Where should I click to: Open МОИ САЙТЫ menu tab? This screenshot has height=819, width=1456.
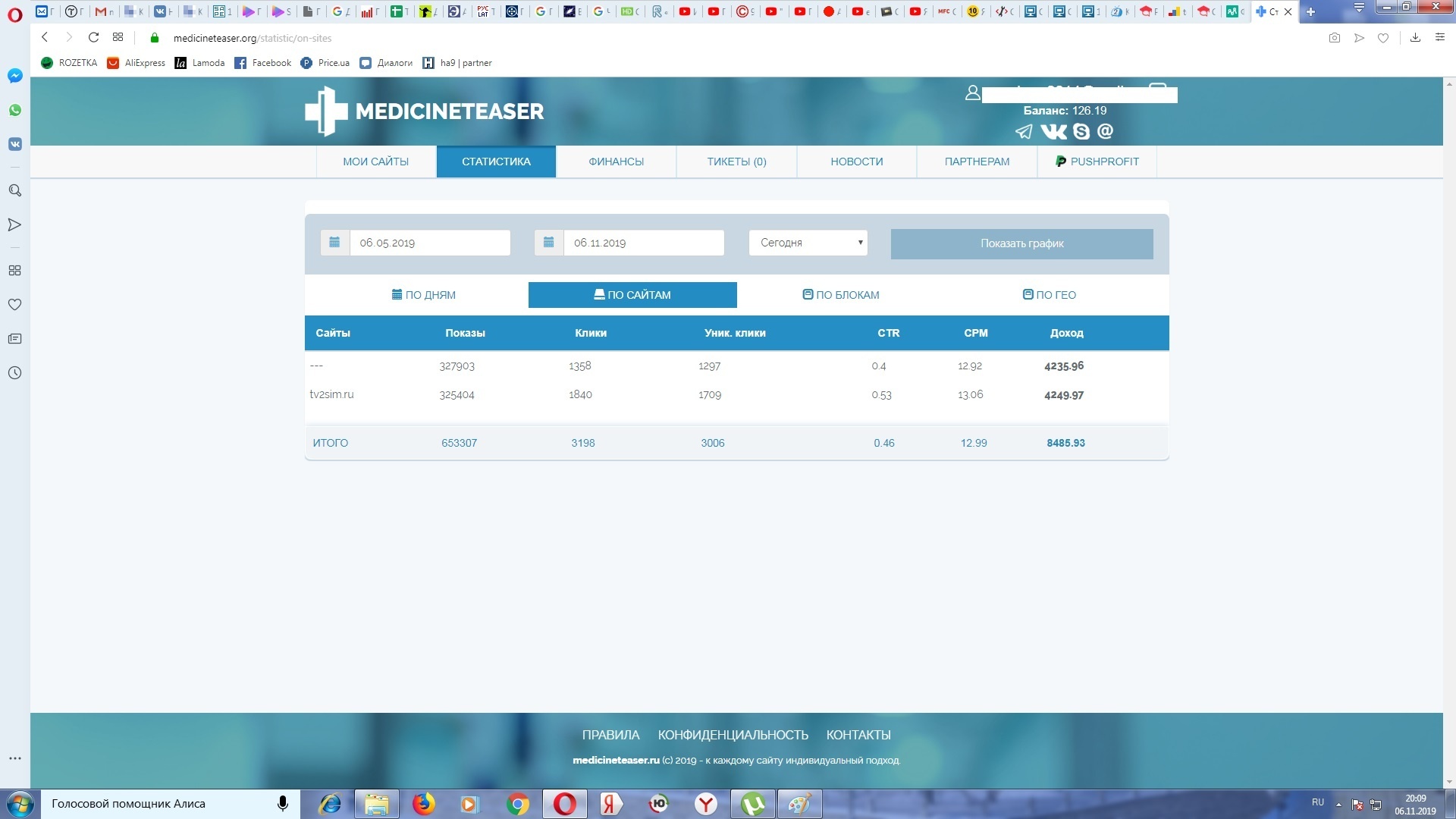[x=375, y=162]
